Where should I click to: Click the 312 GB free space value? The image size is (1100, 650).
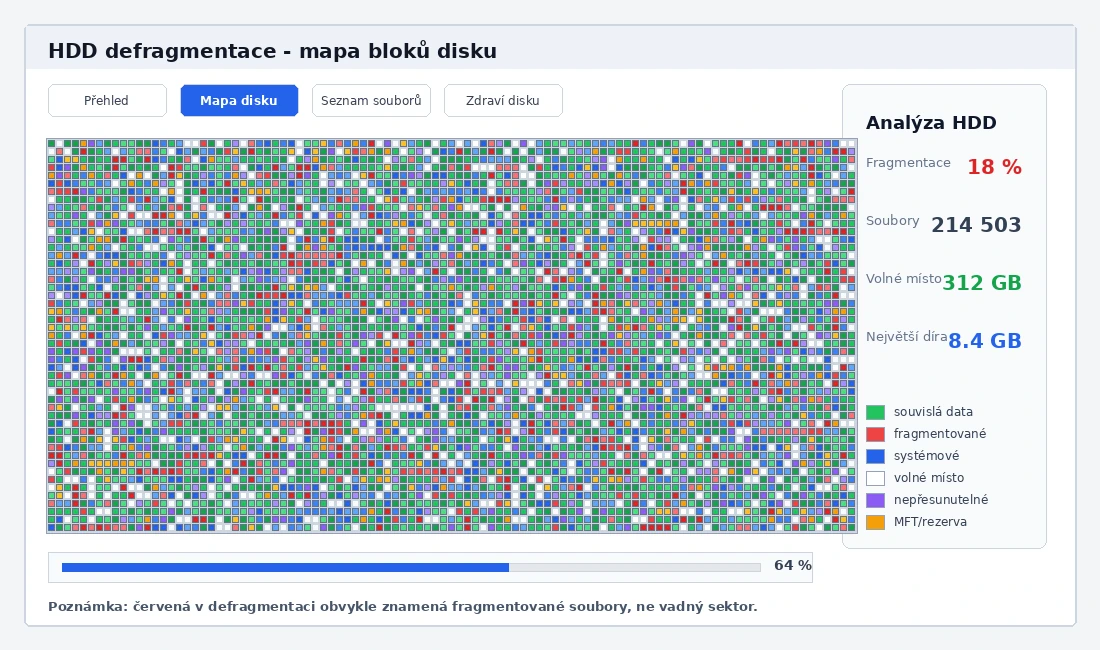[981, 283]
